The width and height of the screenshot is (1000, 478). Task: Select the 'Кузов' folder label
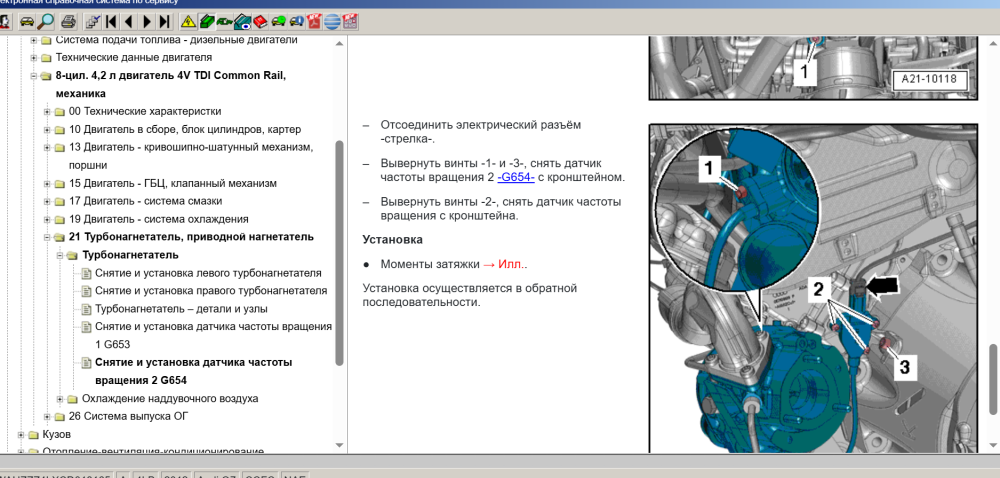(x=57, y=434)
